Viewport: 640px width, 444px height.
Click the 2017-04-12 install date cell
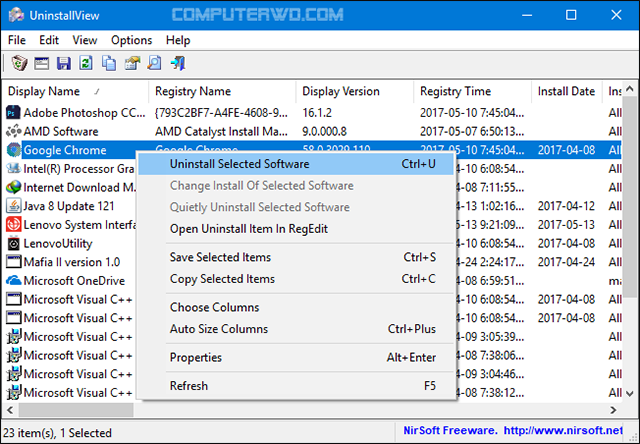point(567,206)
